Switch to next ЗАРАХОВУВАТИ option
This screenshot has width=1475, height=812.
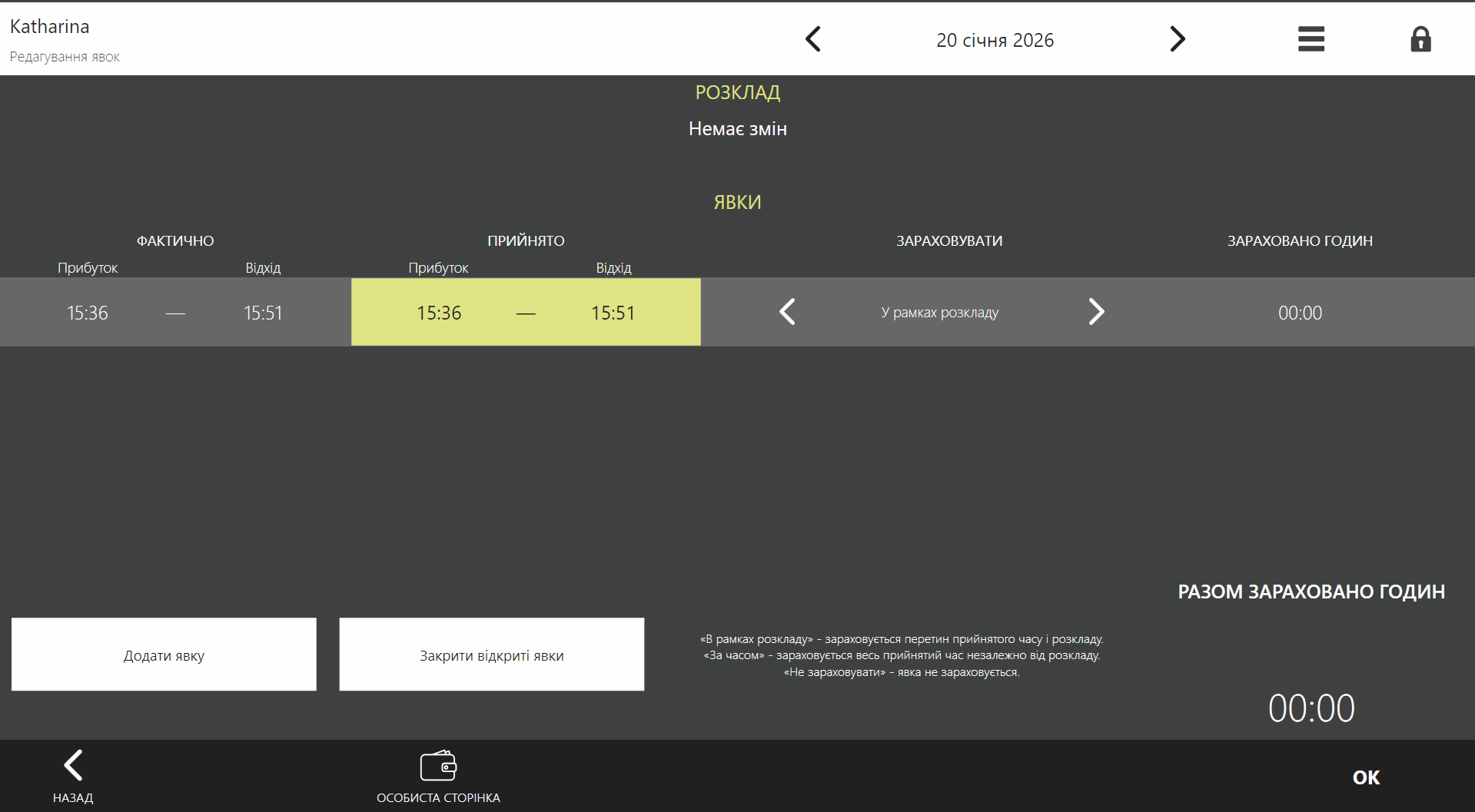coord(1096,312)
